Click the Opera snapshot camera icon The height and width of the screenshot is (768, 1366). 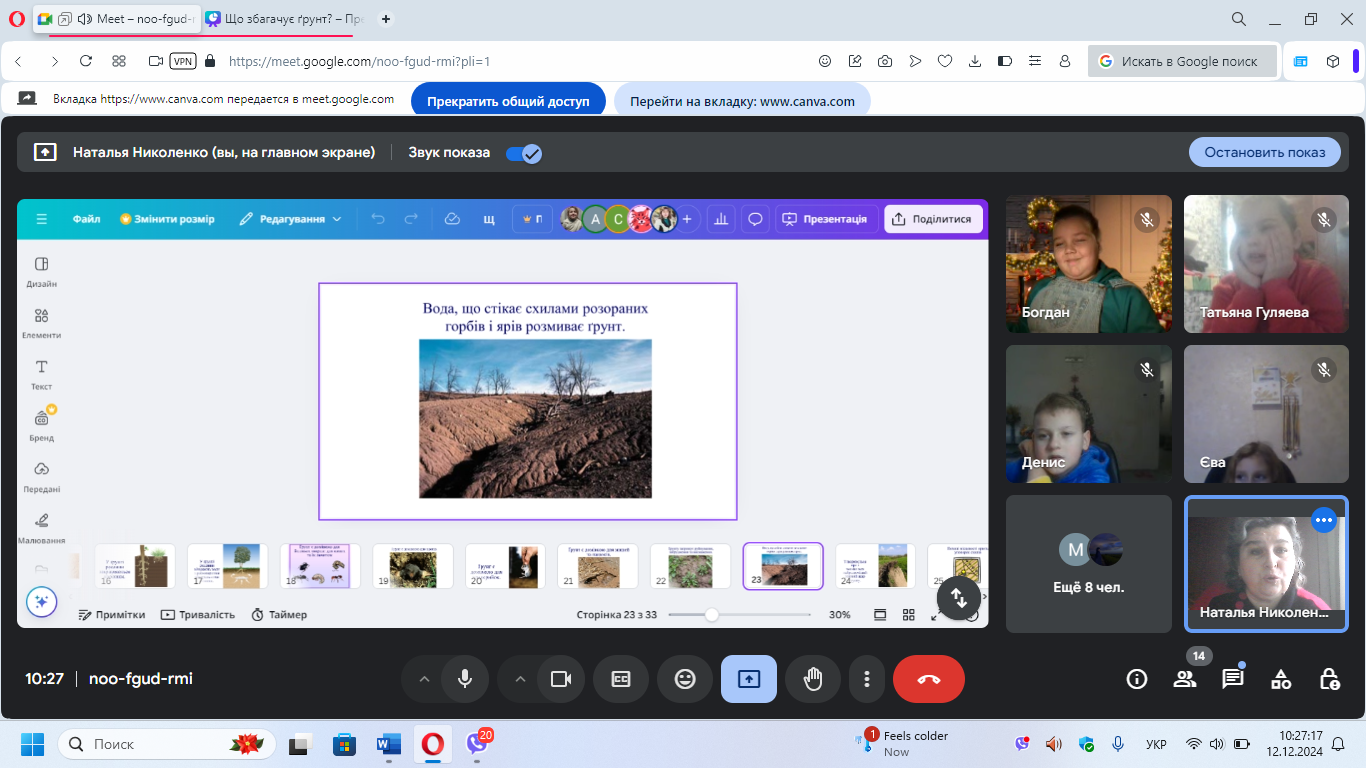885,61
